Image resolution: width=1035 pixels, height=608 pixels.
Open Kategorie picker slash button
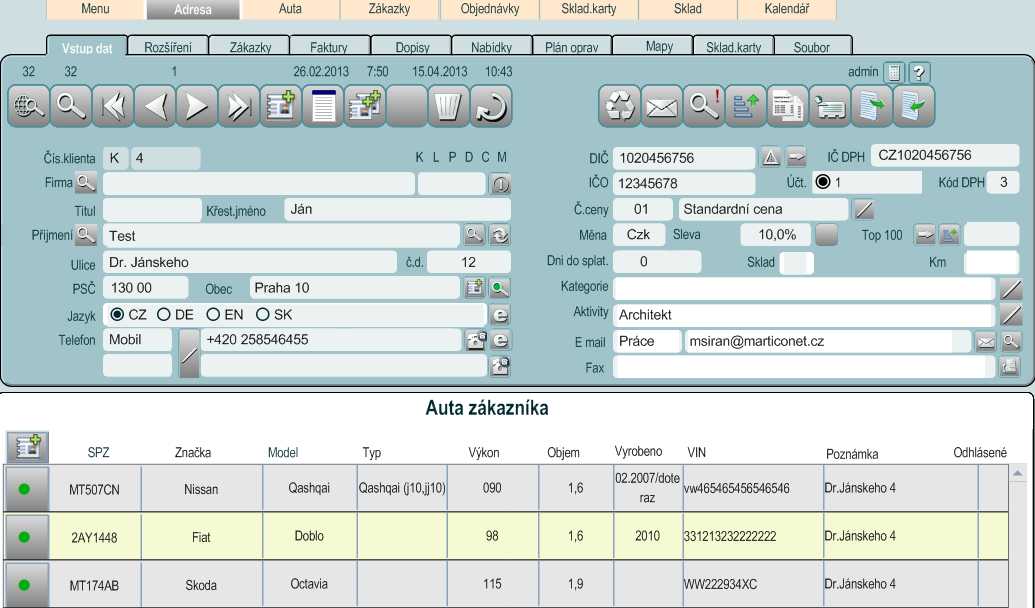(x=1011, y=288)
